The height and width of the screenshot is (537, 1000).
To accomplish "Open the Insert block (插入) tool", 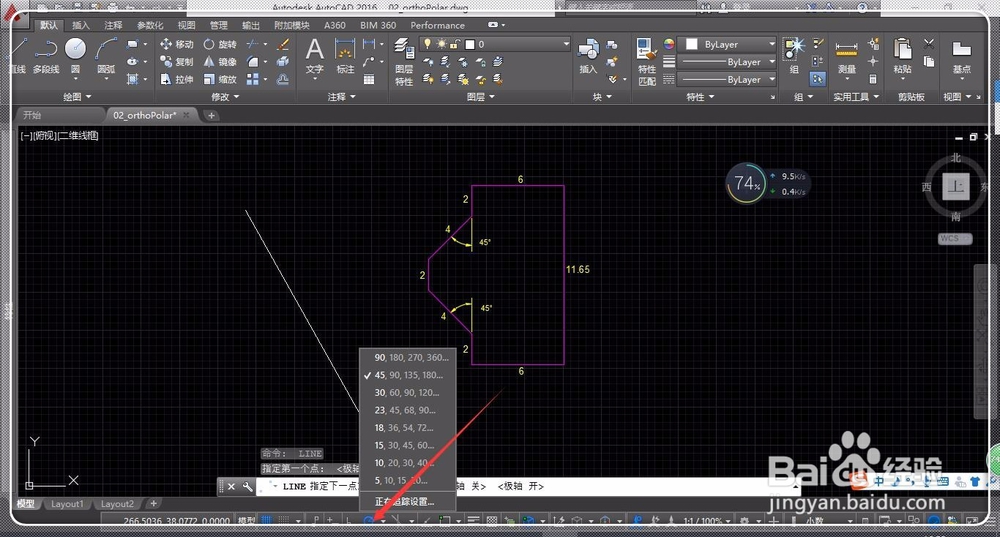I will pyautogui.click(x=588, y=56).
